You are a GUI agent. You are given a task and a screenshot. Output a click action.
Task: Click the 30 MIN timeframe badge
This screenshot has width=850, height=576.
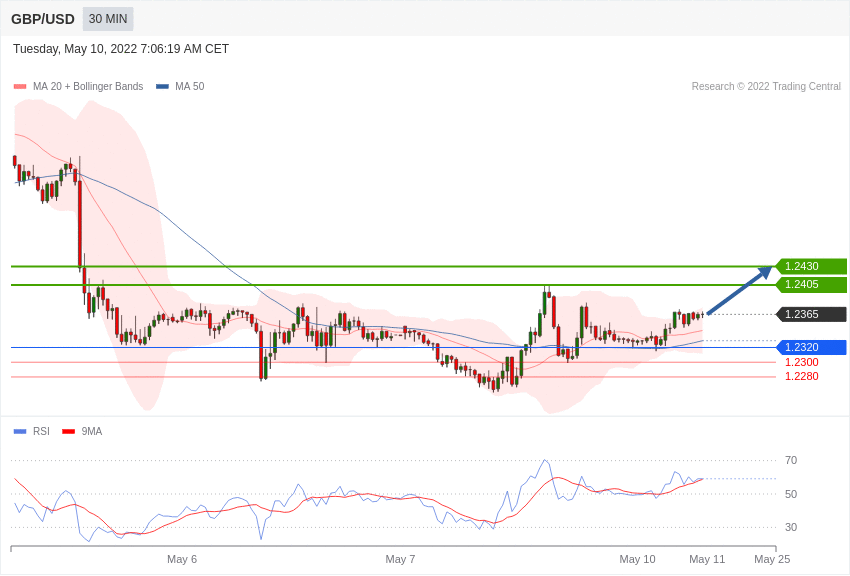point(108,19)
